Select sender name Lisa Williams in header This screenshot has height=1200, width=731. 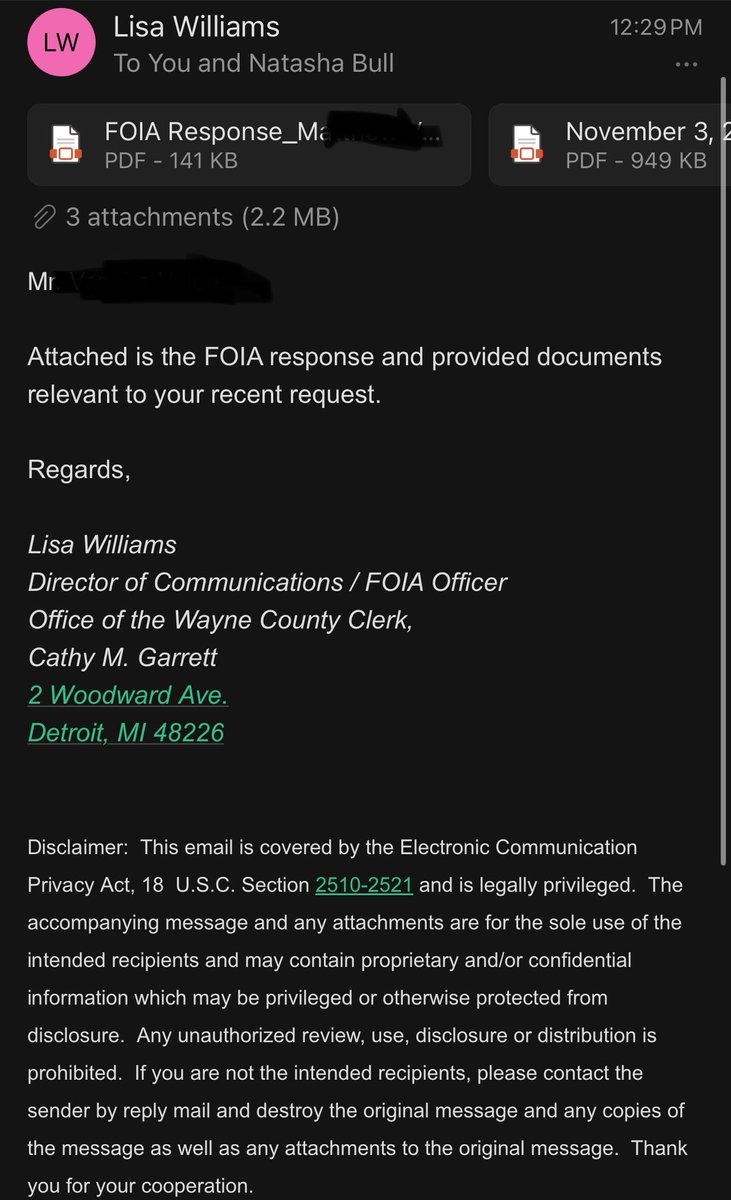[197, 27]
